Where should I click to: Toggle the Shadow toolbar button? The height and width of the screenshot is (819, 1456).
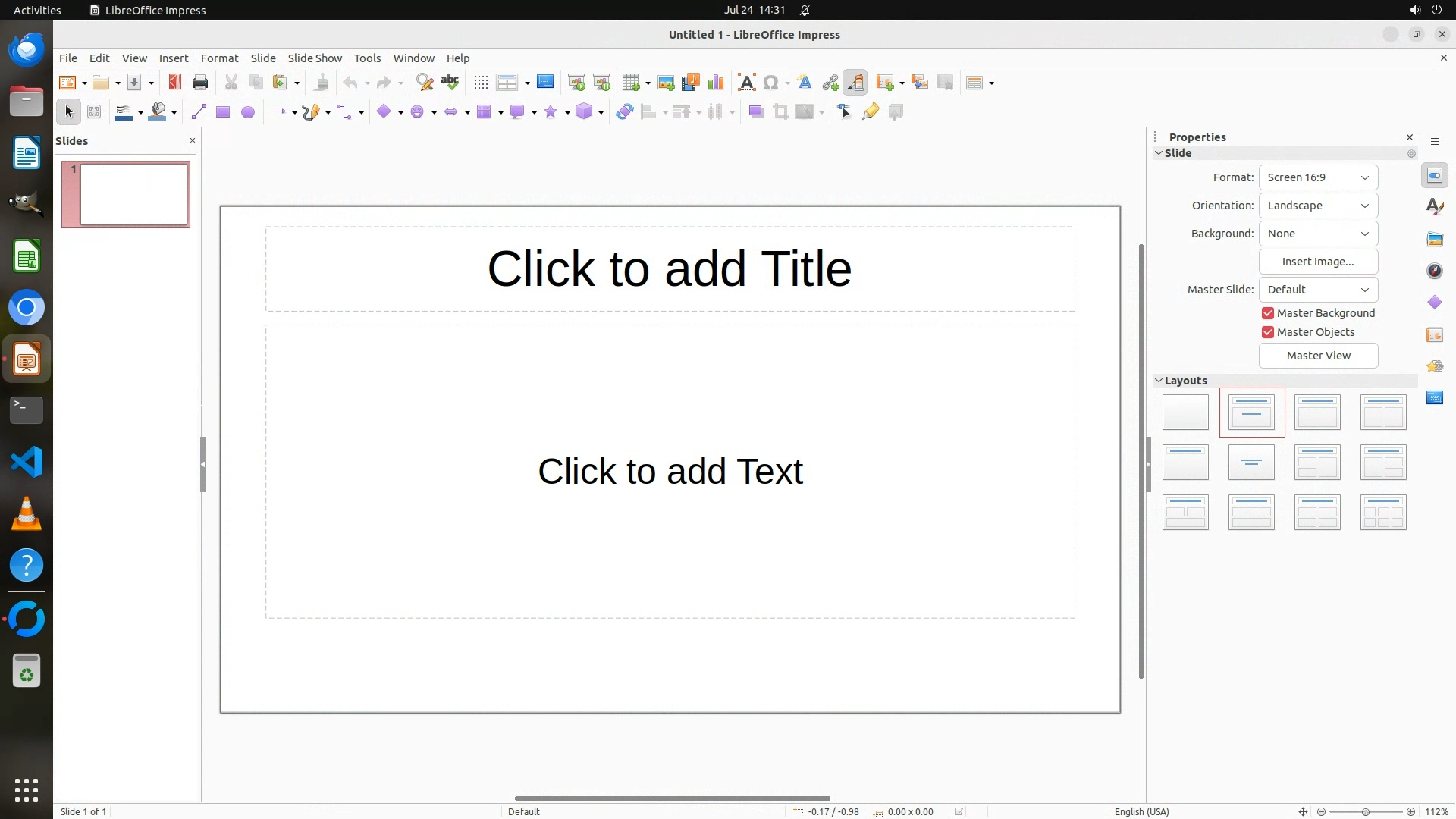[755, 112]
